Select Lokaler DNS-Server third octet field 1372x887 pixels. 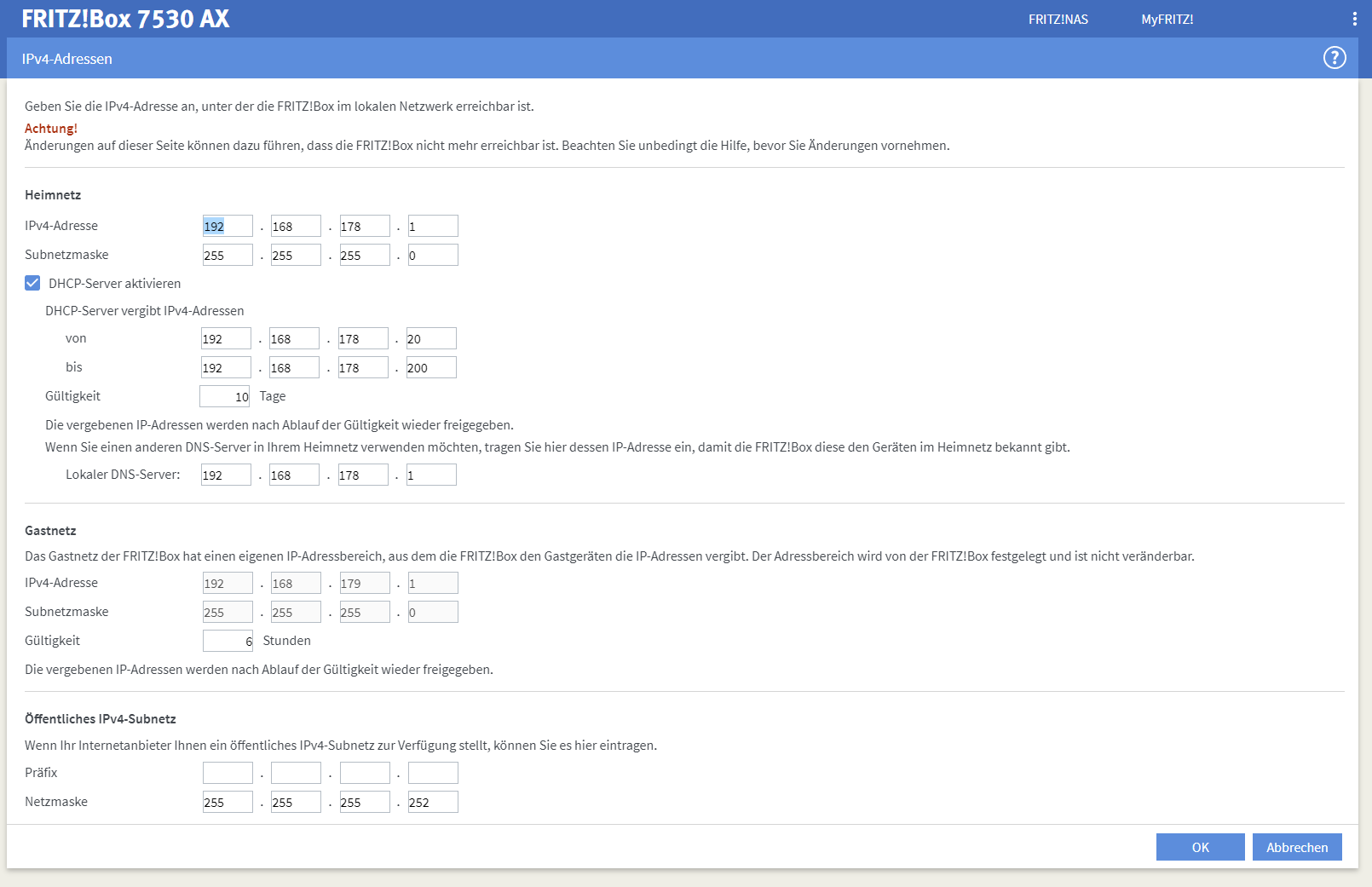[x=363, y=475]
